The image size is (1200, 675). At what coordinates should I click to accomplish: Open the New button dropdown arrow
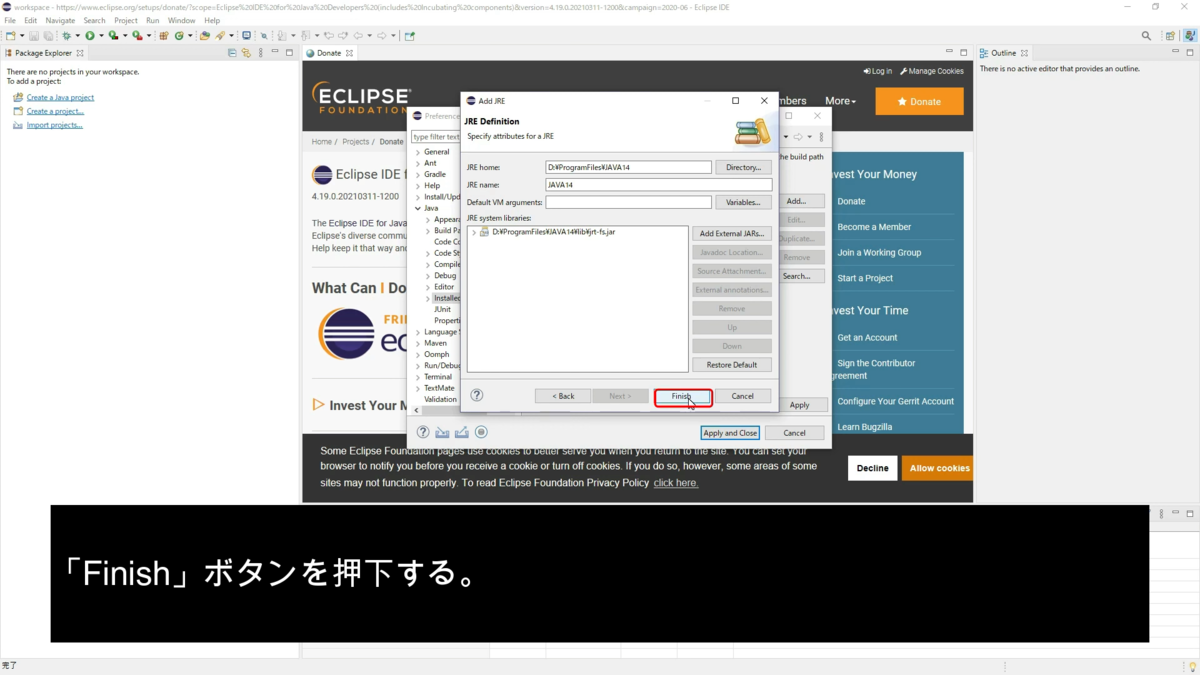pos(22,36)
